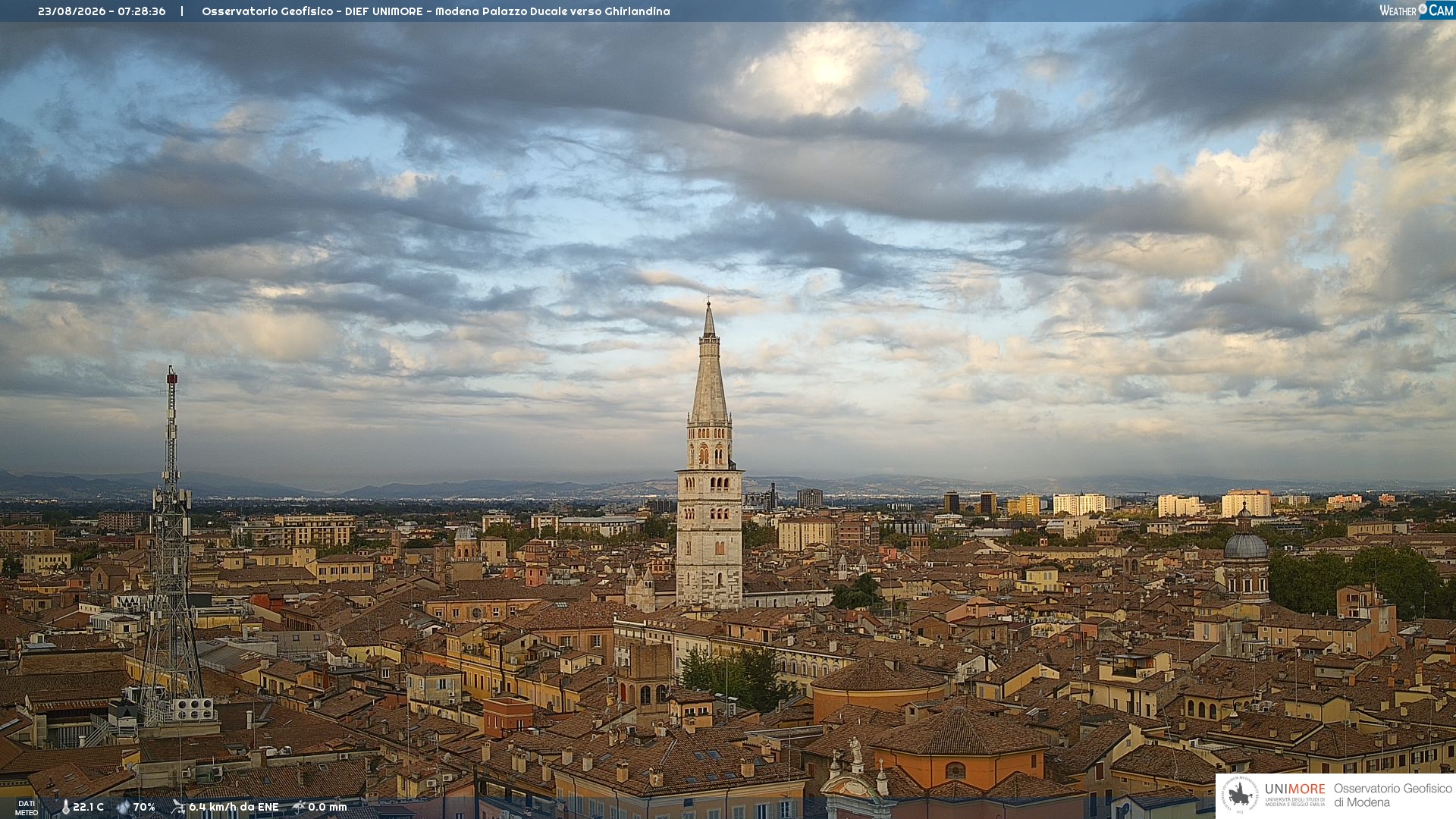This screenshot has height=819, width=1456.
Task: Click the DATI METEO label
Action: click(27, 808)
